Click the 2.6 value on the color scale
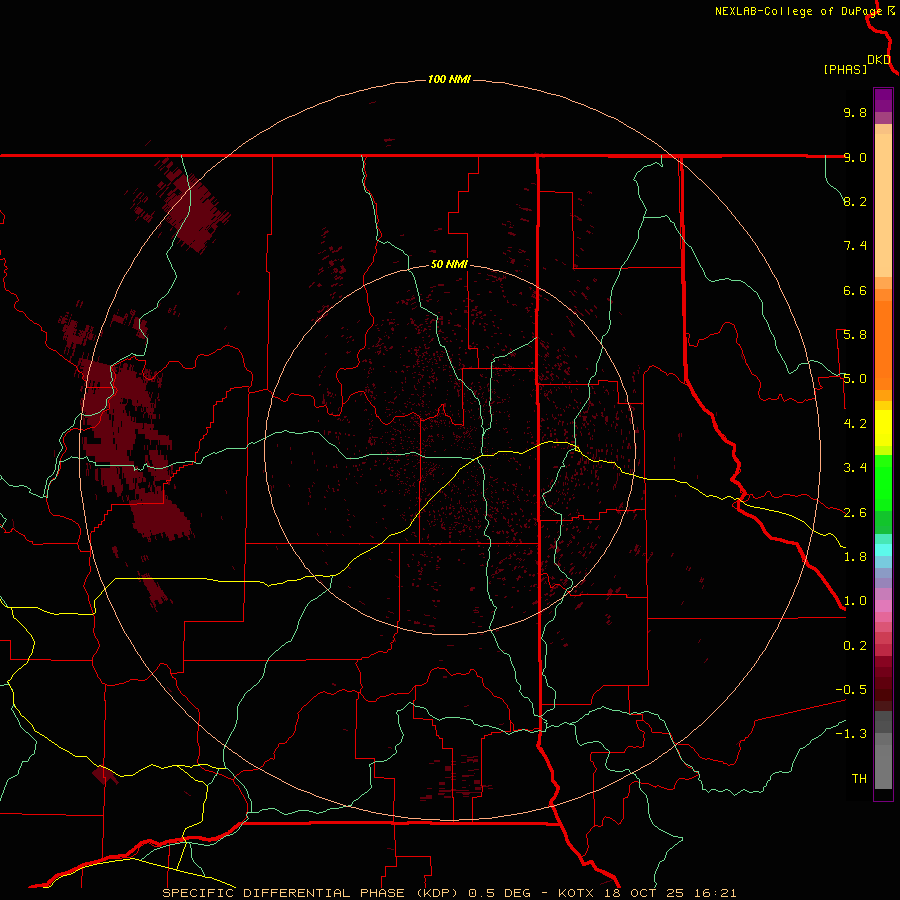900x900 pixels. [x=855, y=513]
